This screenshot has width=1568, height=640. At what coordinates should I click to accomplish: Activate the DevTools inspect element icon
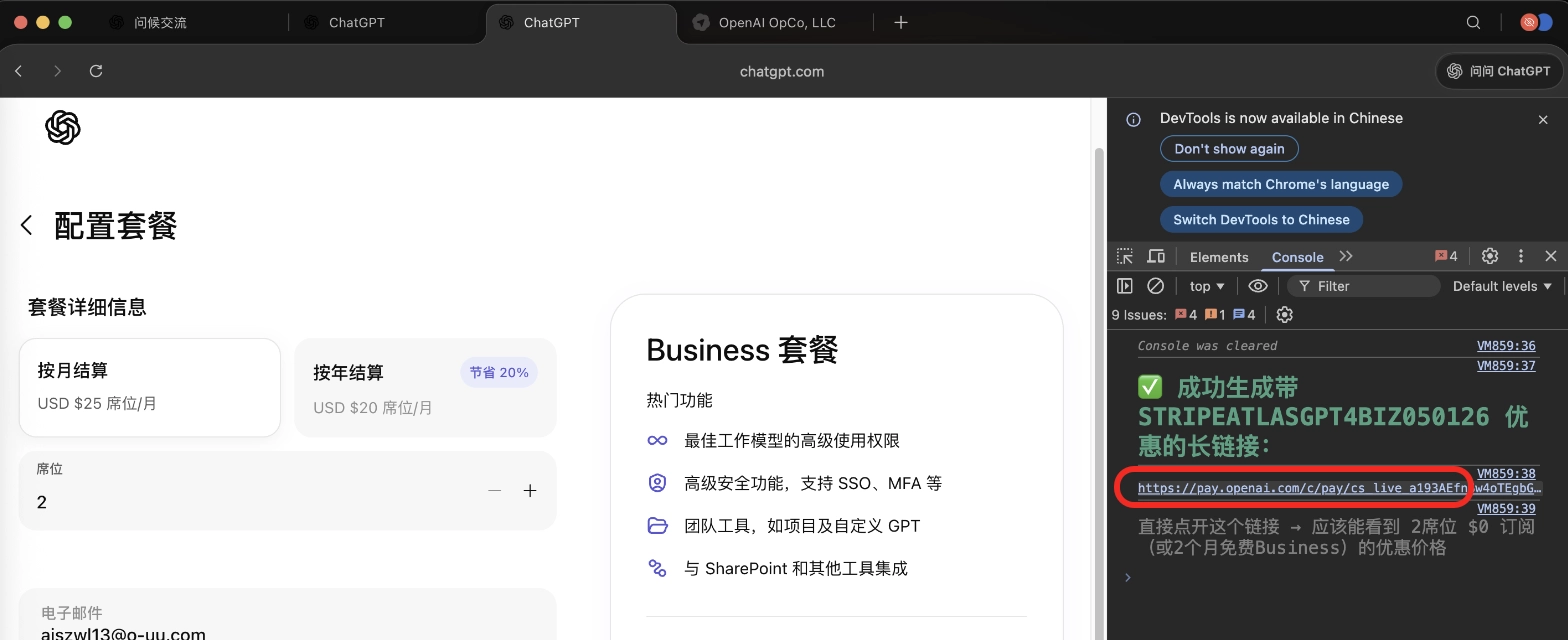pos(1125,257)
